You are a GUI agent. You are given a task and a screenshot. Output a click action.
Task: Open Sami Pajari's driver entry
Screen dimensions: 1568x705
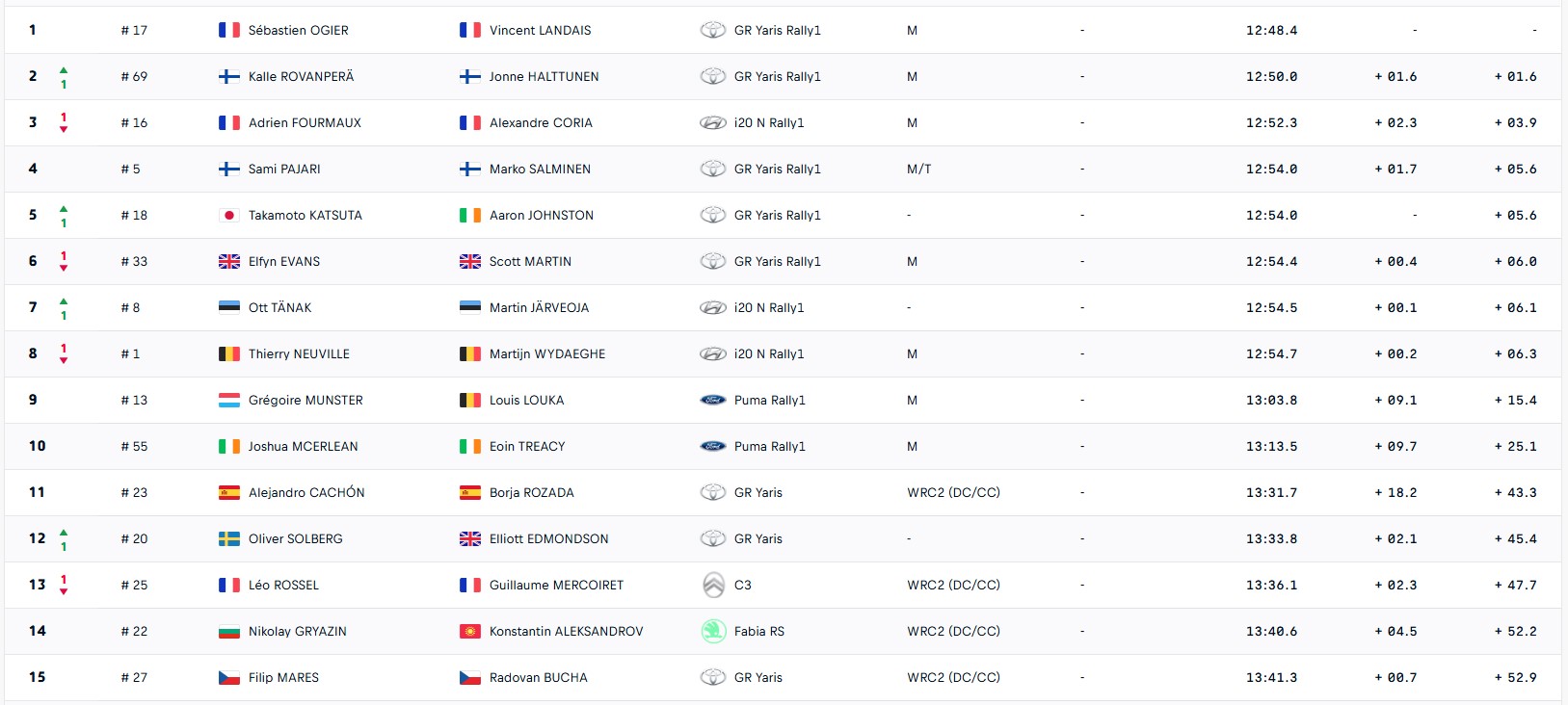[284, 169]
